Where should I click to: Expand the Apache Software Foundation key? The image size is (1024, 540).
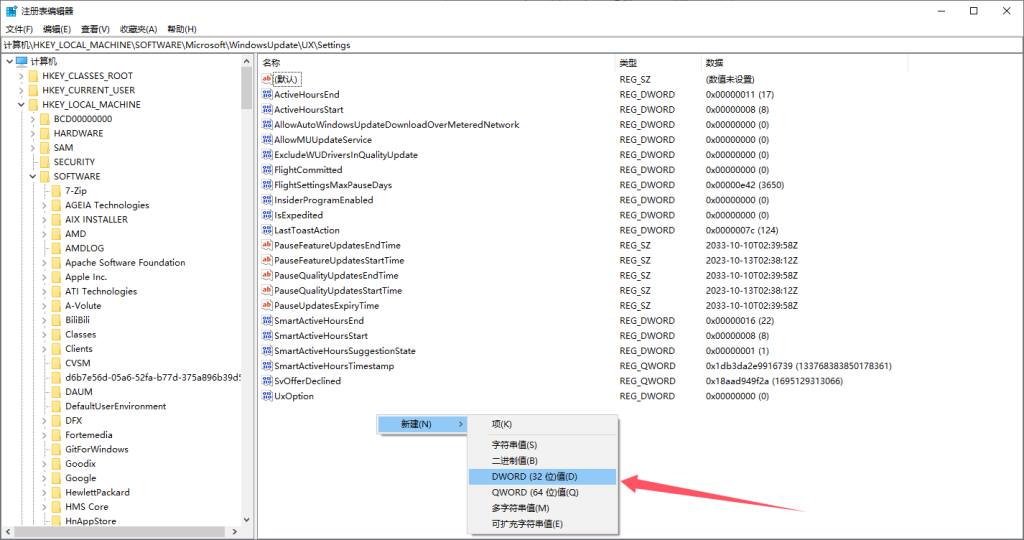[44, 263]
